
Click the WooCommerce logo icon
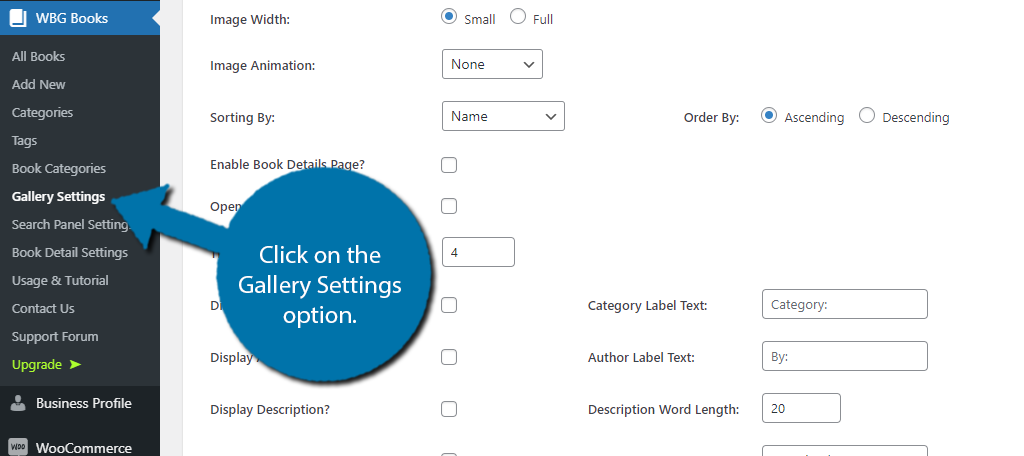pos(18,448)
